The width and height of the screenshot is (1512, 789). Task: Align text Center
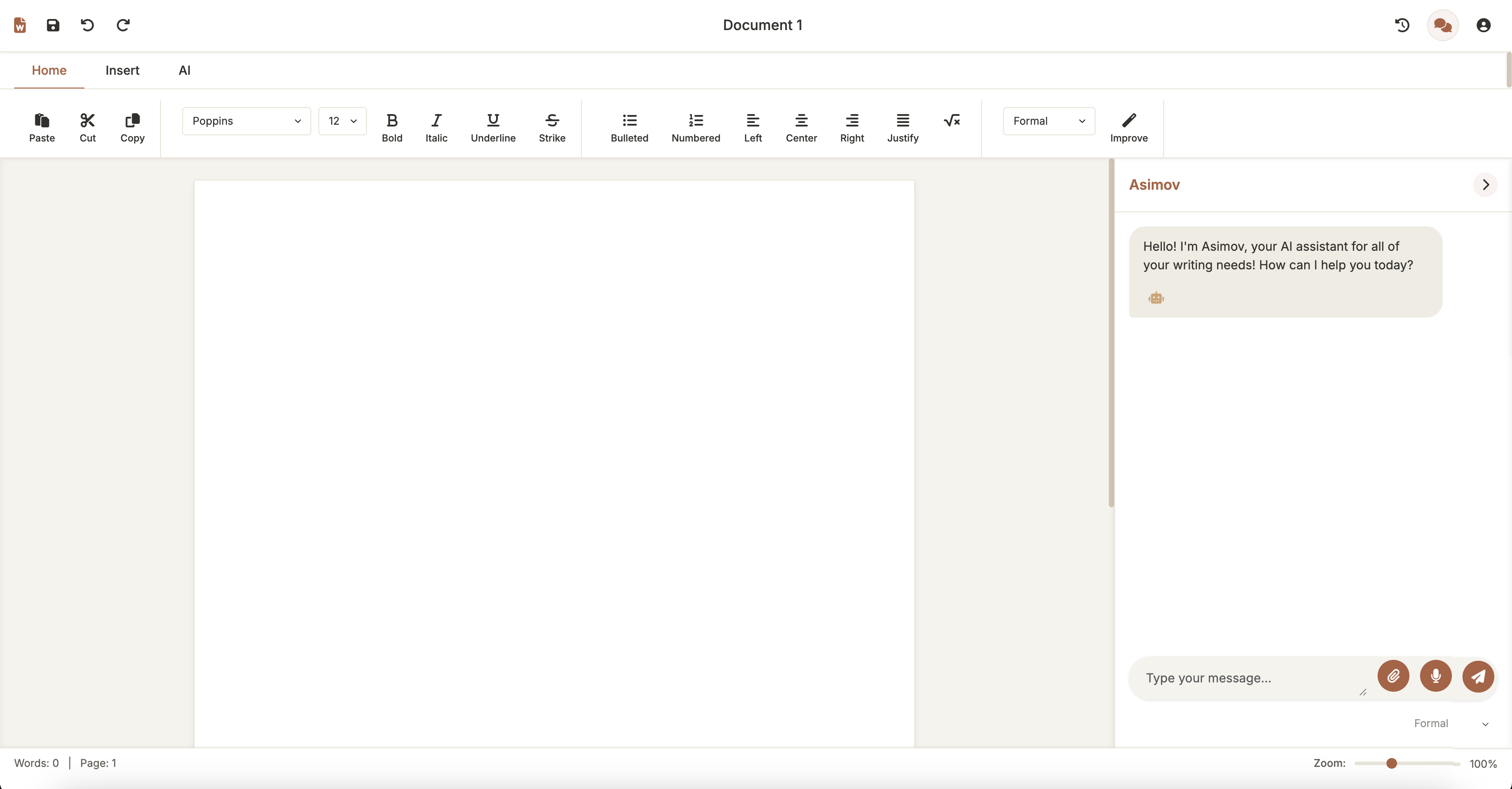pyautogui.click(x=801, y=128)
